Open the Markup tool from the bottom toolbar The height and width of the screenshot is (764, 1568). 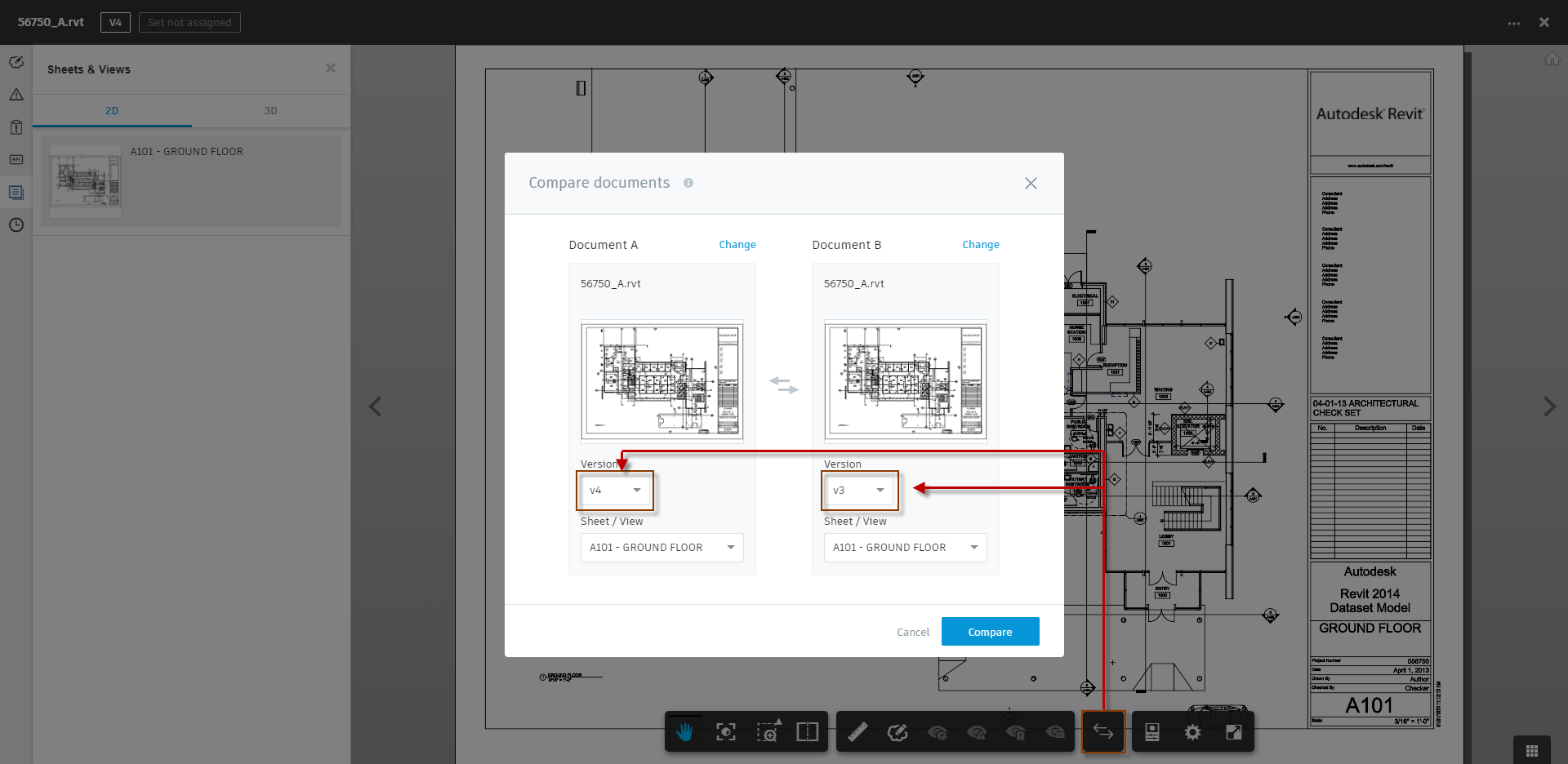pyautogui.click(x=898, y=731)
